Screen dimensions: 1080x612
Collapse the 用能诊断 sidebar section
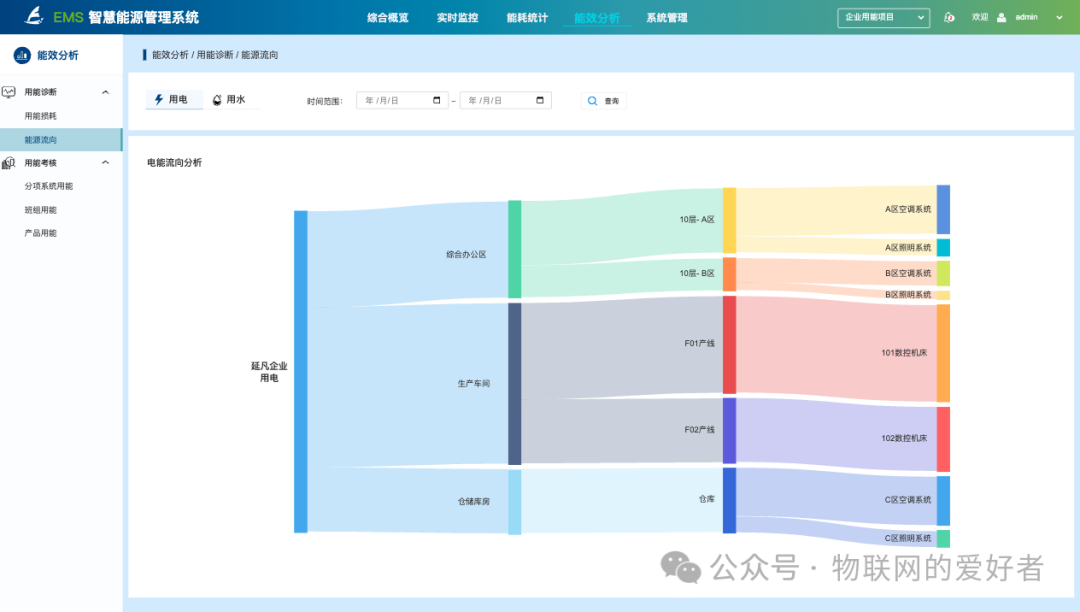[104, 91]
